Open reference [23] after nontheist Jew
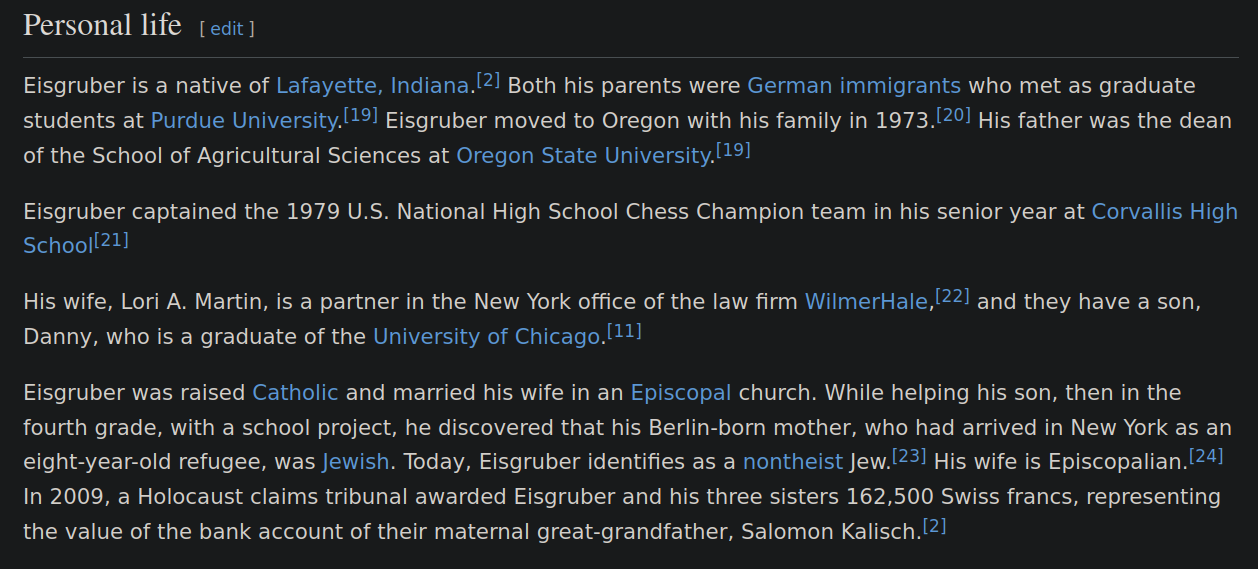The width and height of the screenshot is (1258, 569). click(x=909, y=456)
